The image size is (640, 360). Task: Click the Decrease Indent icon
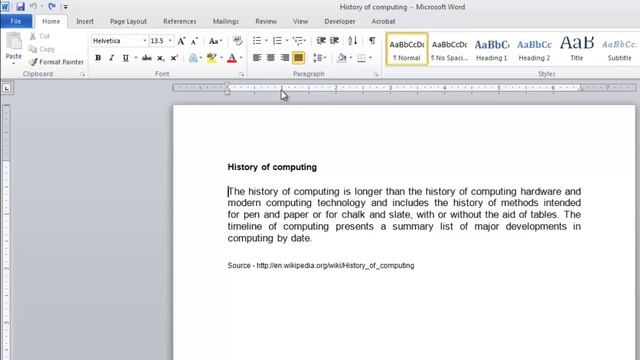coord(321,40)
